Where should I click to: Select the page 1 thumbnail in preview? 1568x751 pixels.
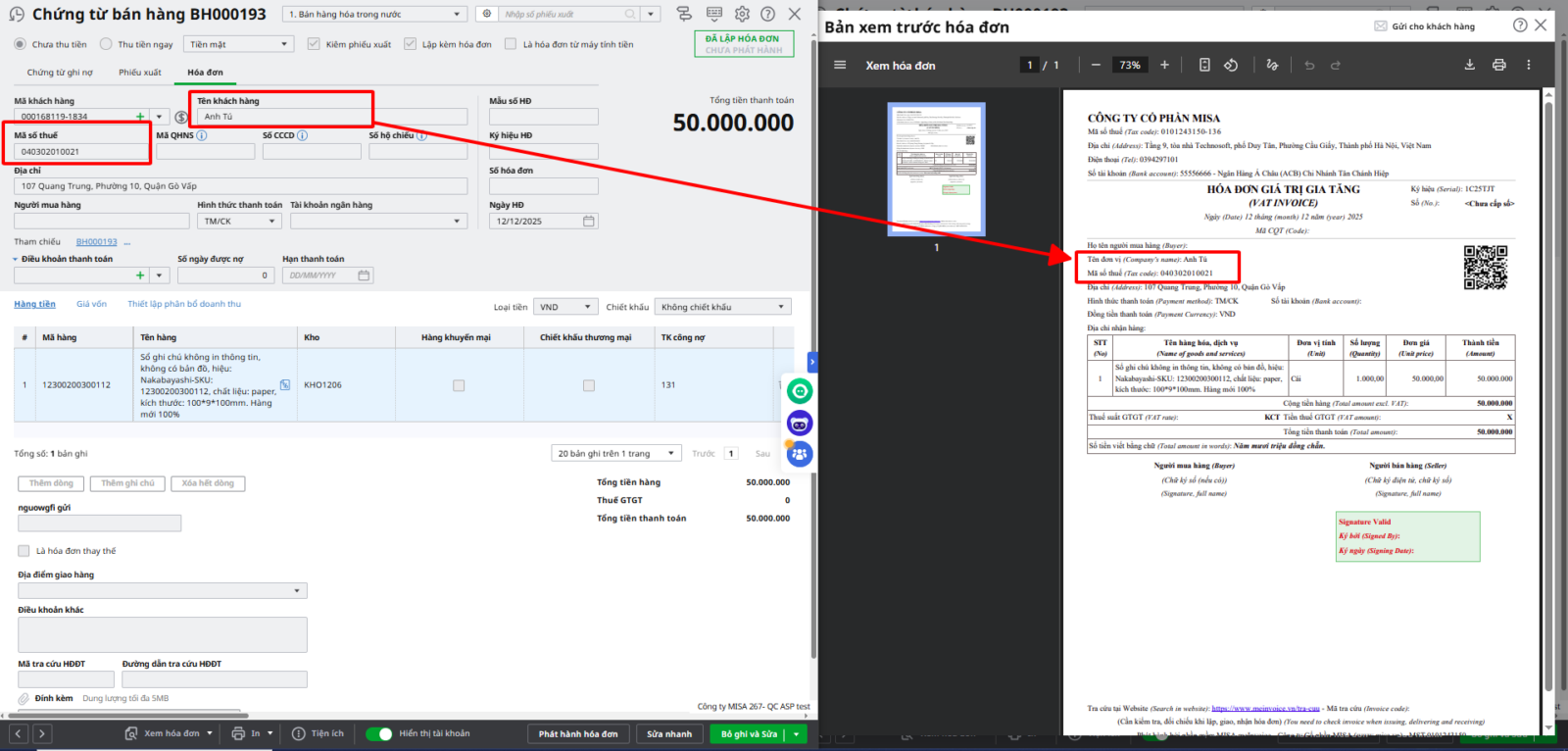(x=936, y=169)
